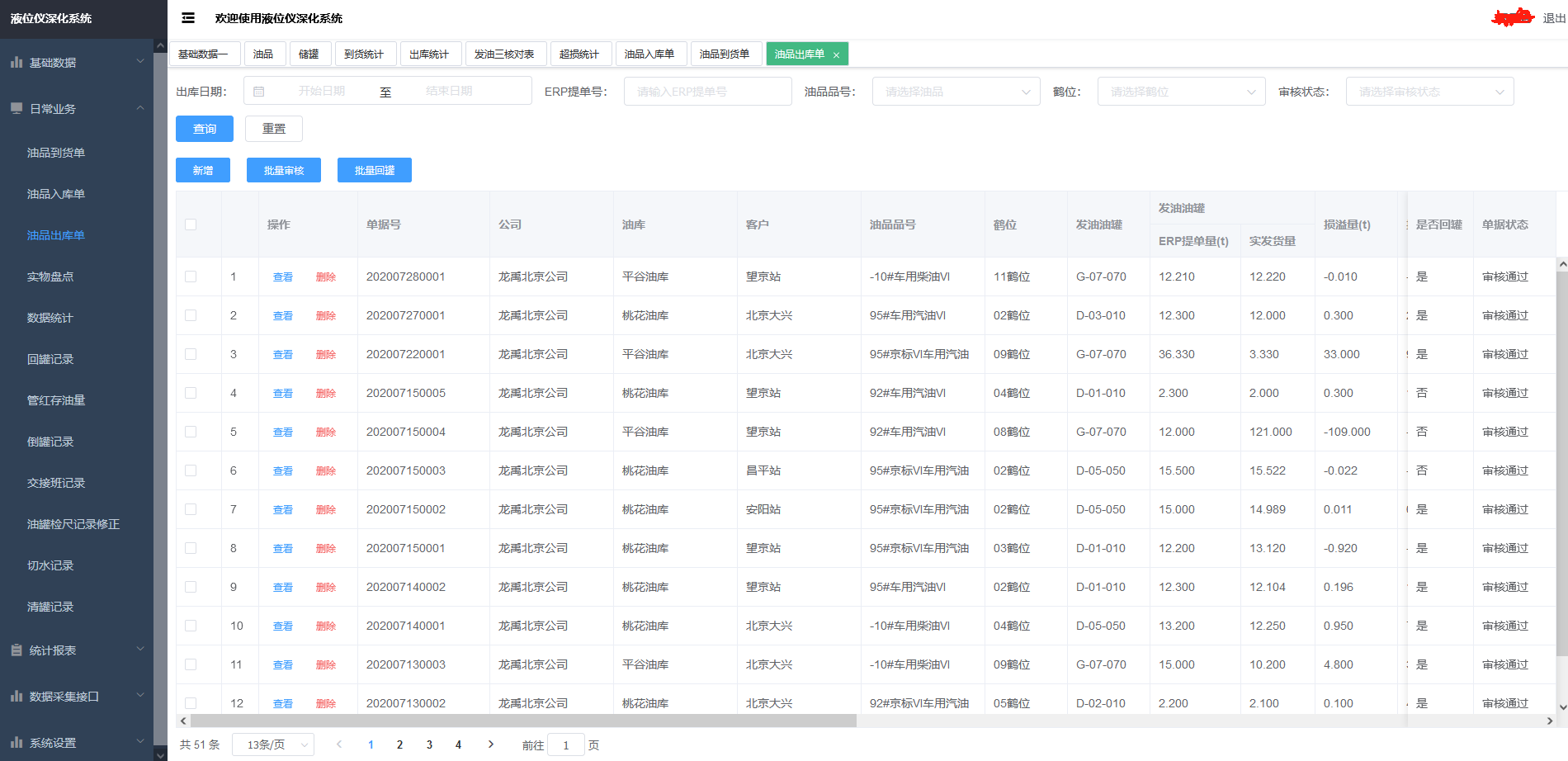Click the 新增 button
Viewport: 1568px width, 761px height.
[x=203, y=170]
